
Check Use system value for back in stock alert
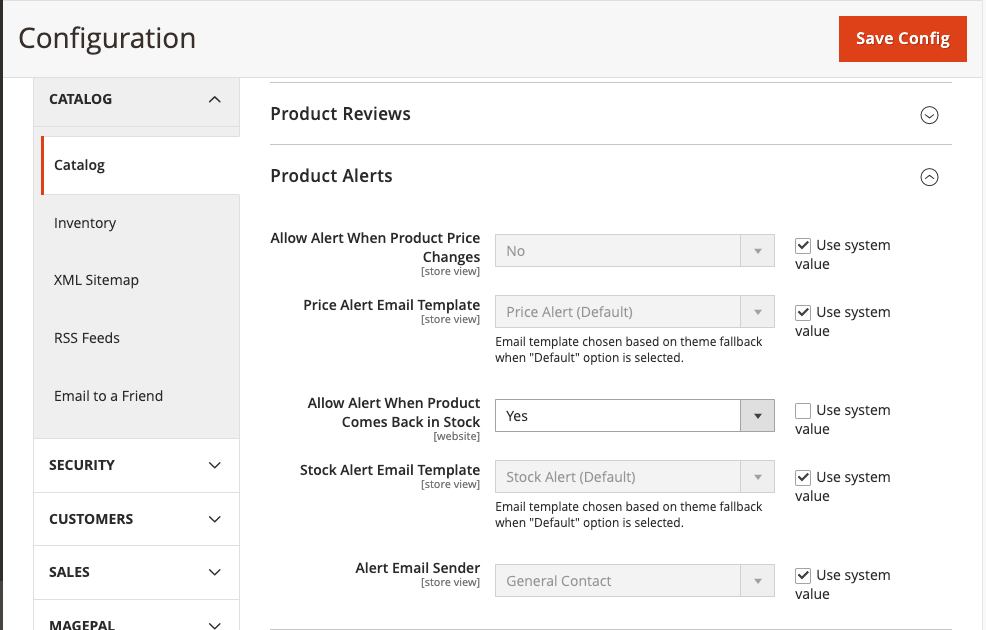(803, 411)
